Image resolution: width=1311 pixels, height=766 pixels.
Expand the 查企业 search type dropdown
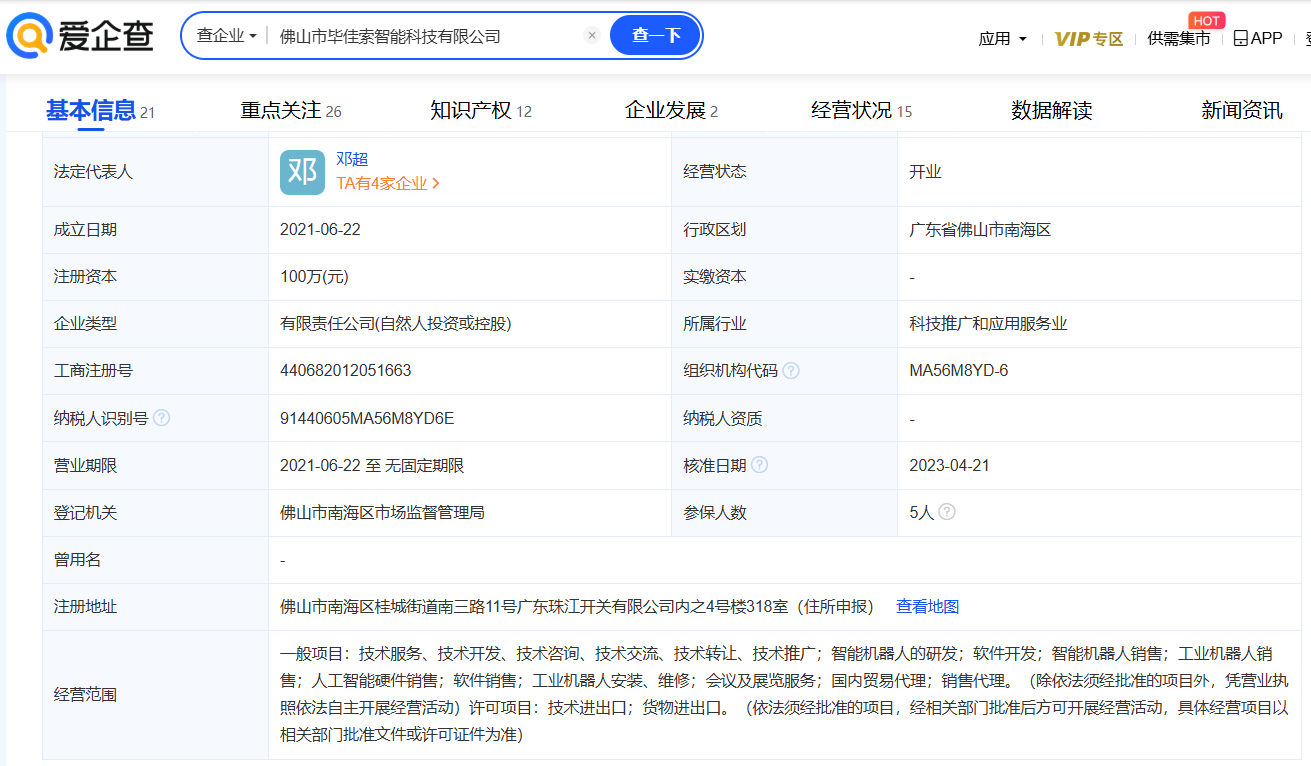227,36
